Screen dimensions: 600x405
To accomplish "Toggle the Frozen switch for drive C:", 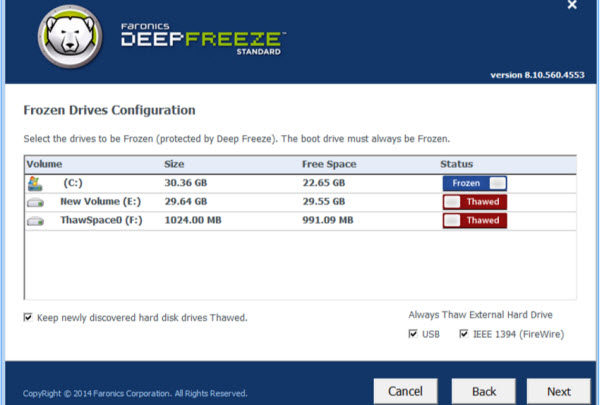I will pyautogui.click(x=475, y=183).
